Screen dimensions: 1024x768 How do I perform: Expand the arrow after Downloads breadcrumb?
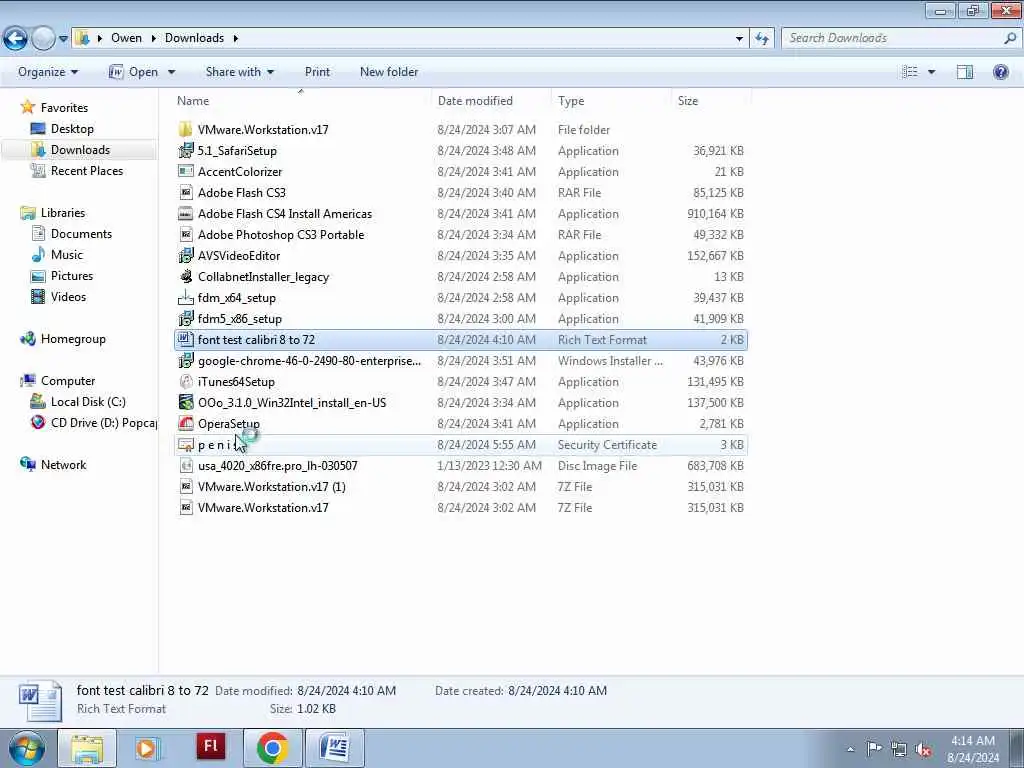pyautogui.click(x=236, y=38)
